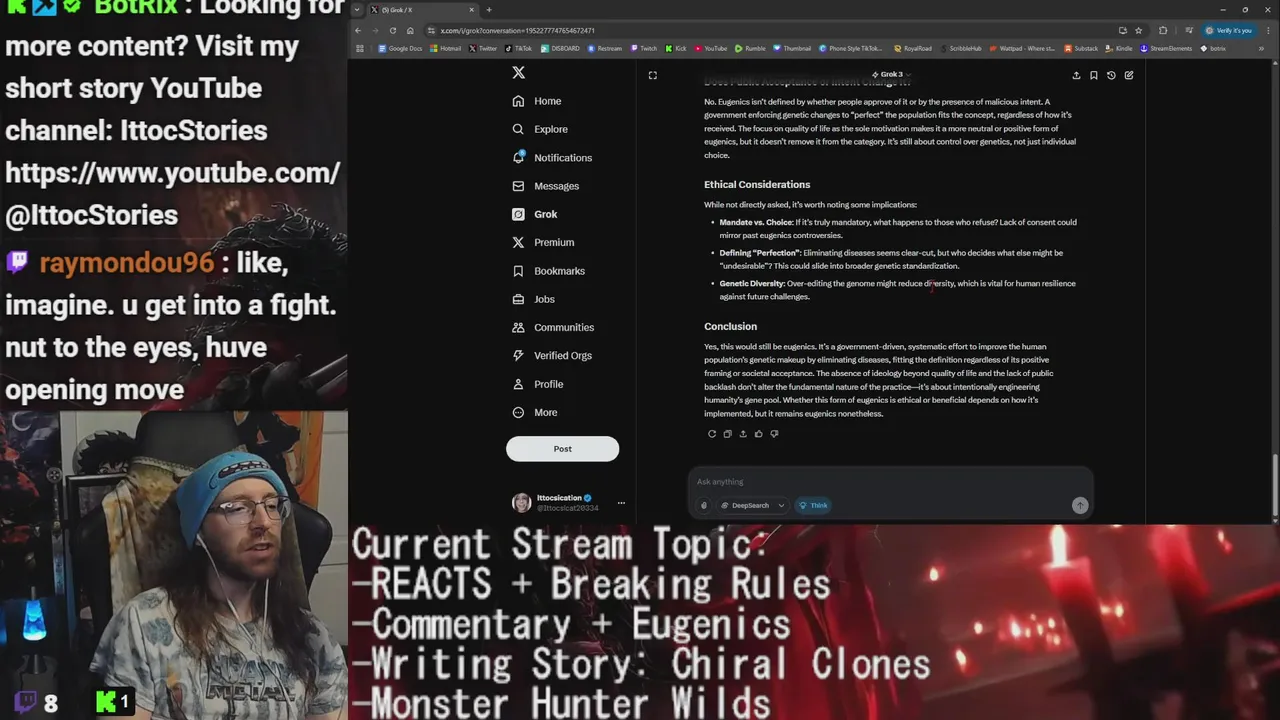Open Messages in the sidebar
Image resolution: width=1280 pixels, height=720 pixels.
(546, 186)
